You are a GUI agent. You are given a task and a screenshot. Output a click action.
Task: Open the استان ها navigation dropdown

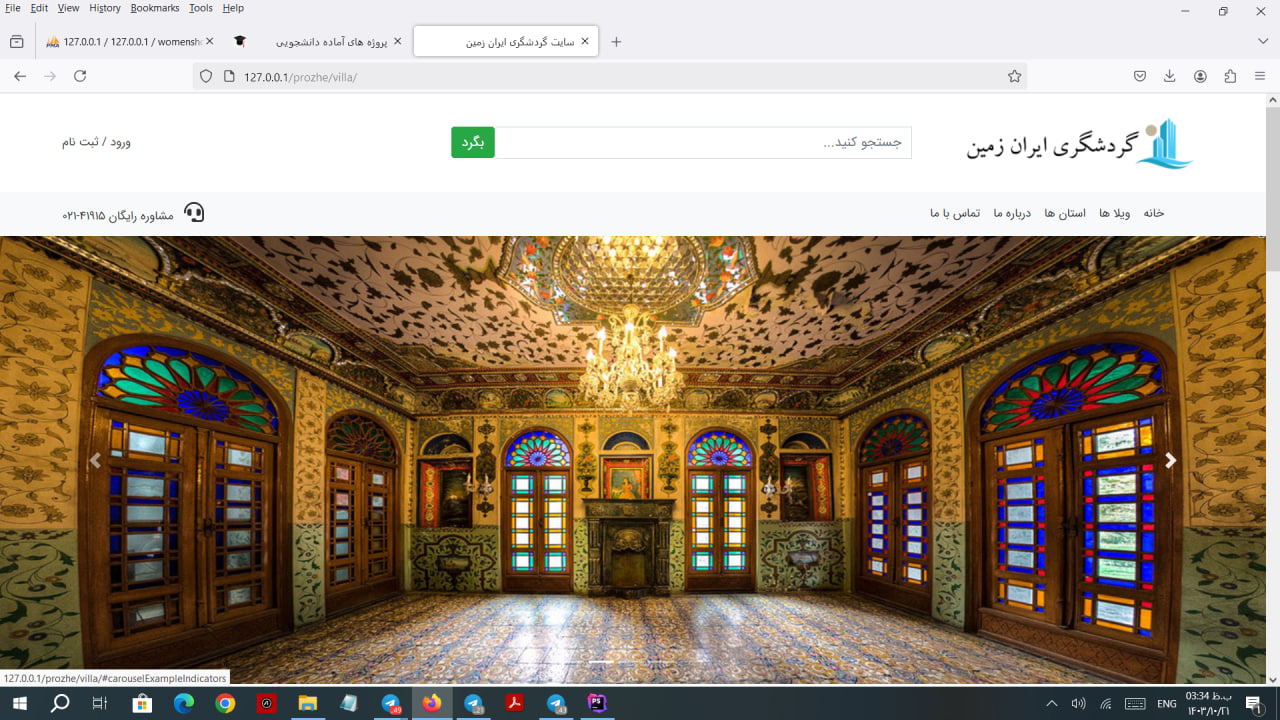pos(1063,212)
